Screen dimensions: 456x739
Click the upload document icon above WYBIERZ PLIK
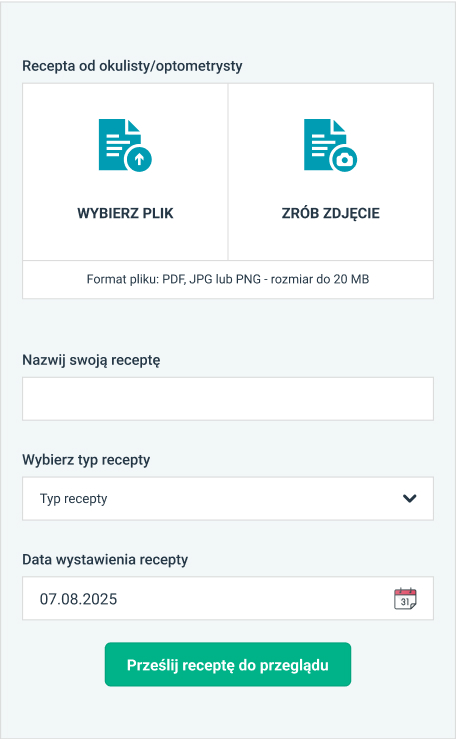coord(125,145)
